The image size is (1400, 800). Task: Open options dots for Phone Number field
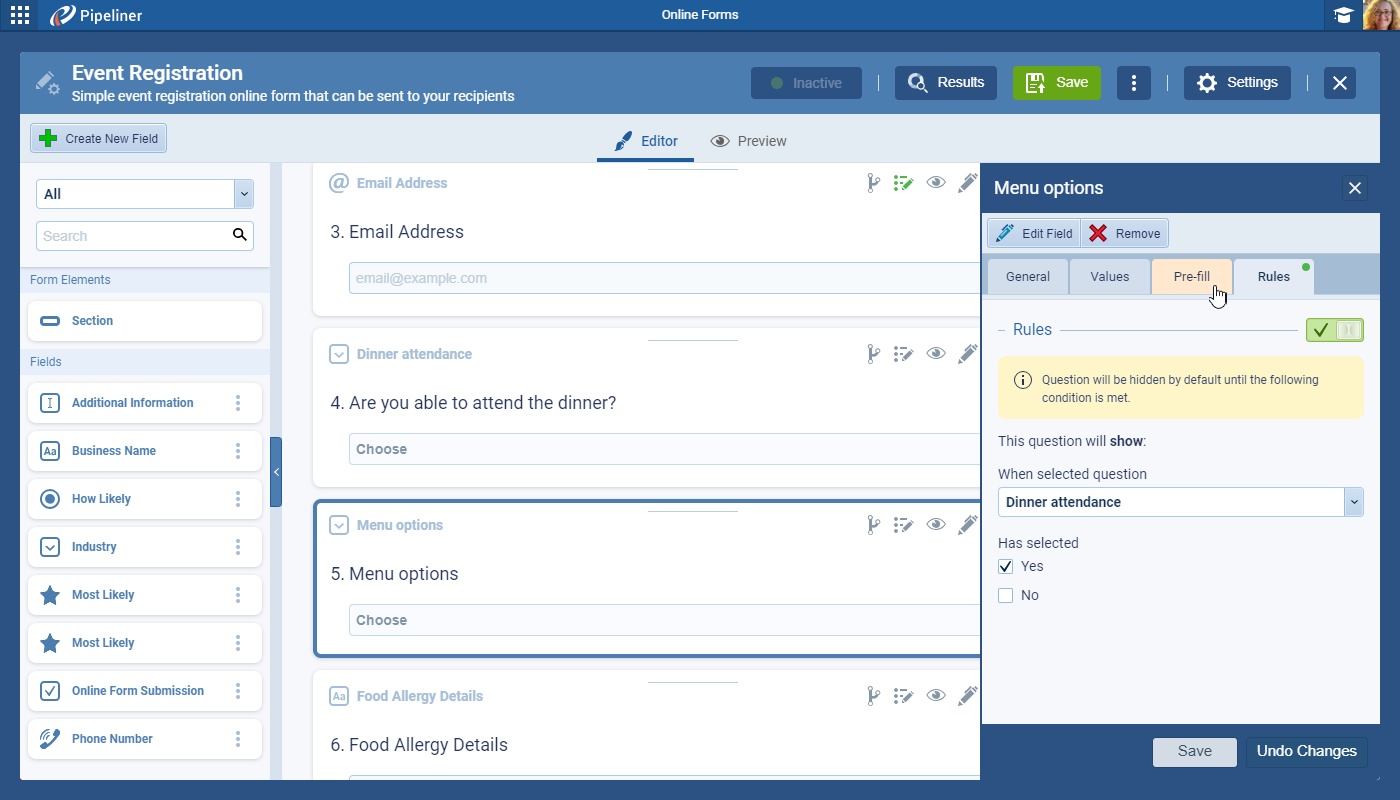point(238,739)
